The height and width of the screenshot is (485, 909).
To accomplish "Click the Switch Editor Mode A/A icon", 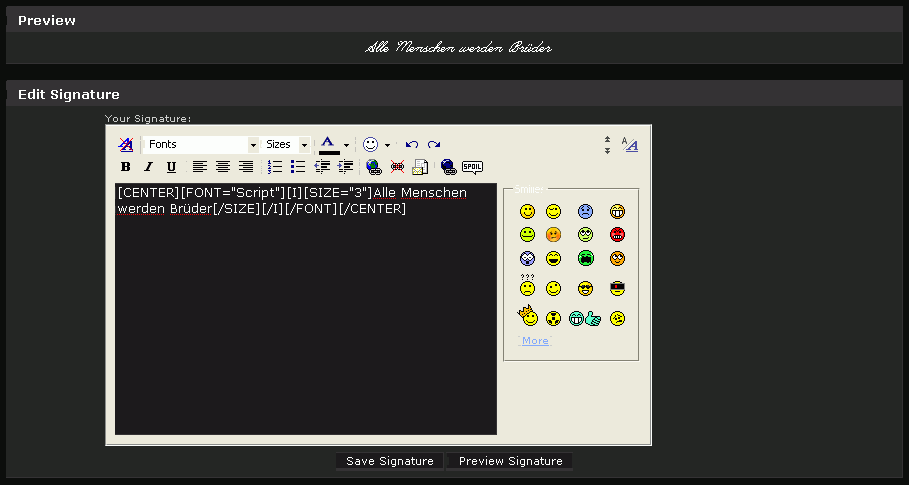I will coord(630,144).
